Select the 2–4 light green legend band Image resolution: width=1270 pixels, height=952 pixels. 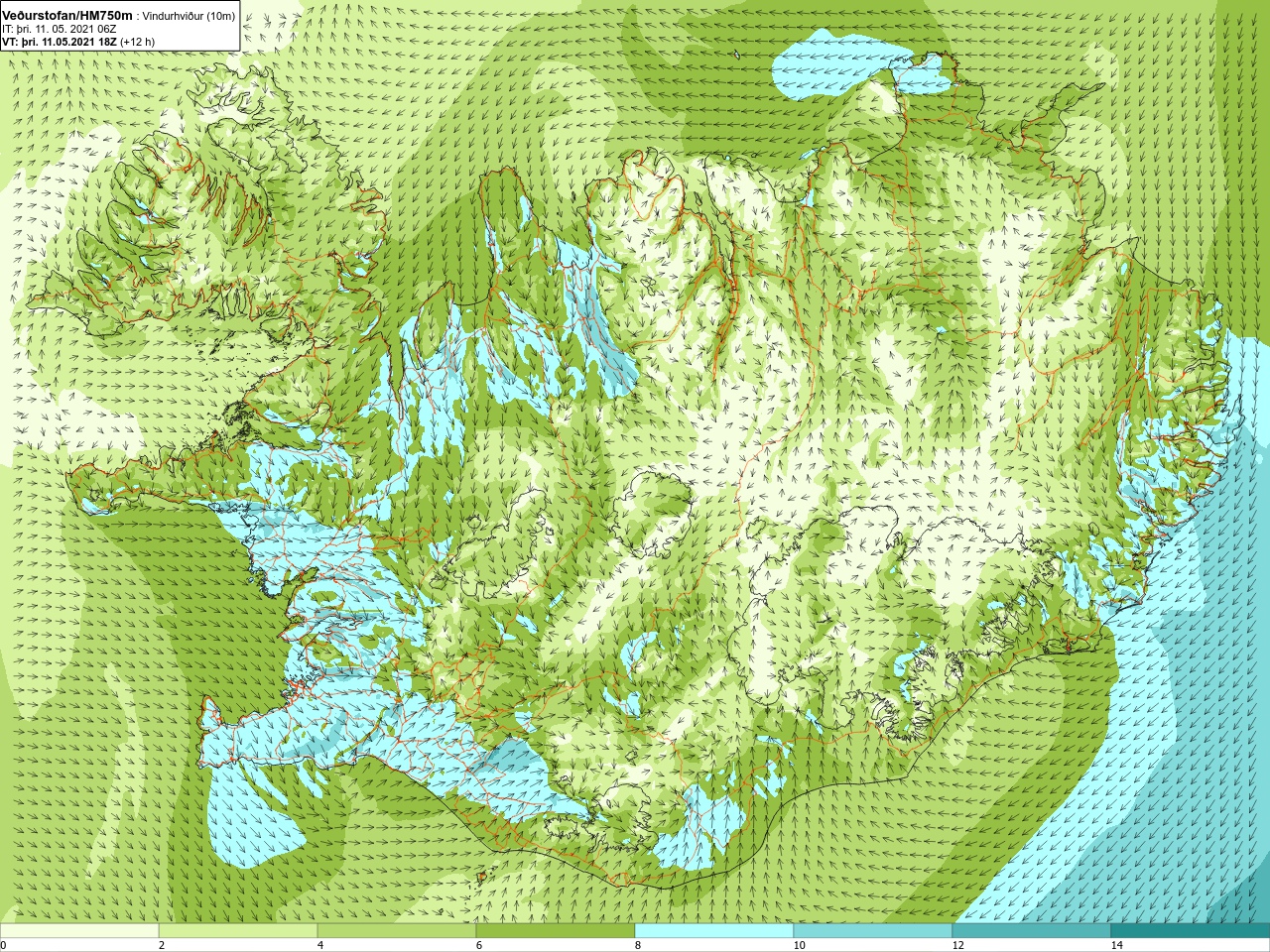[238, 931]
